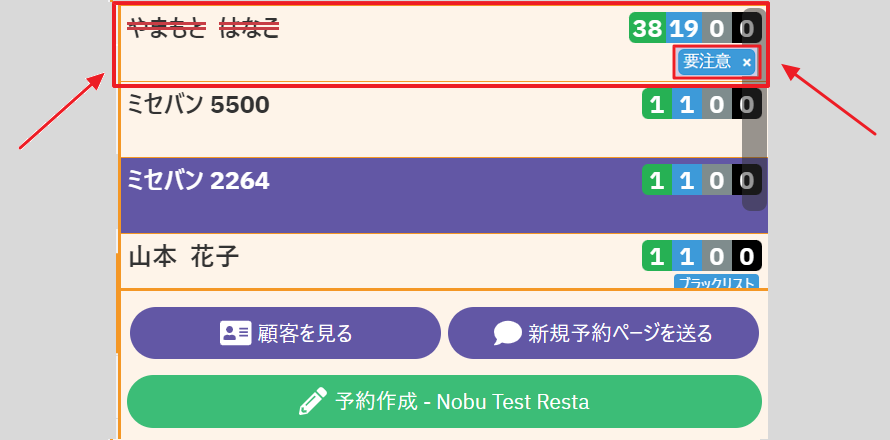This screenshot has width=890, height=440.
Task: Click the ブラックリスト tag on 山本 花子
Action: click(x=716, y=282)
